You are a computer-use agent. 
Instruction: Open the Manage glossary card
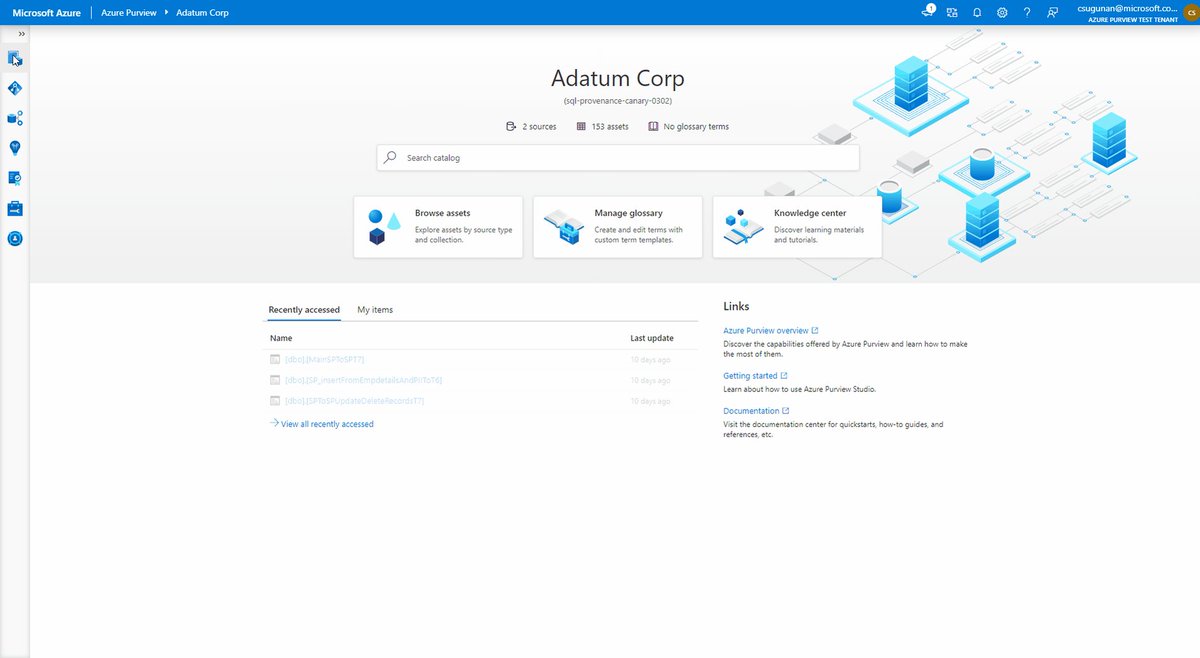pyautogui.click(x=617, y=227)
